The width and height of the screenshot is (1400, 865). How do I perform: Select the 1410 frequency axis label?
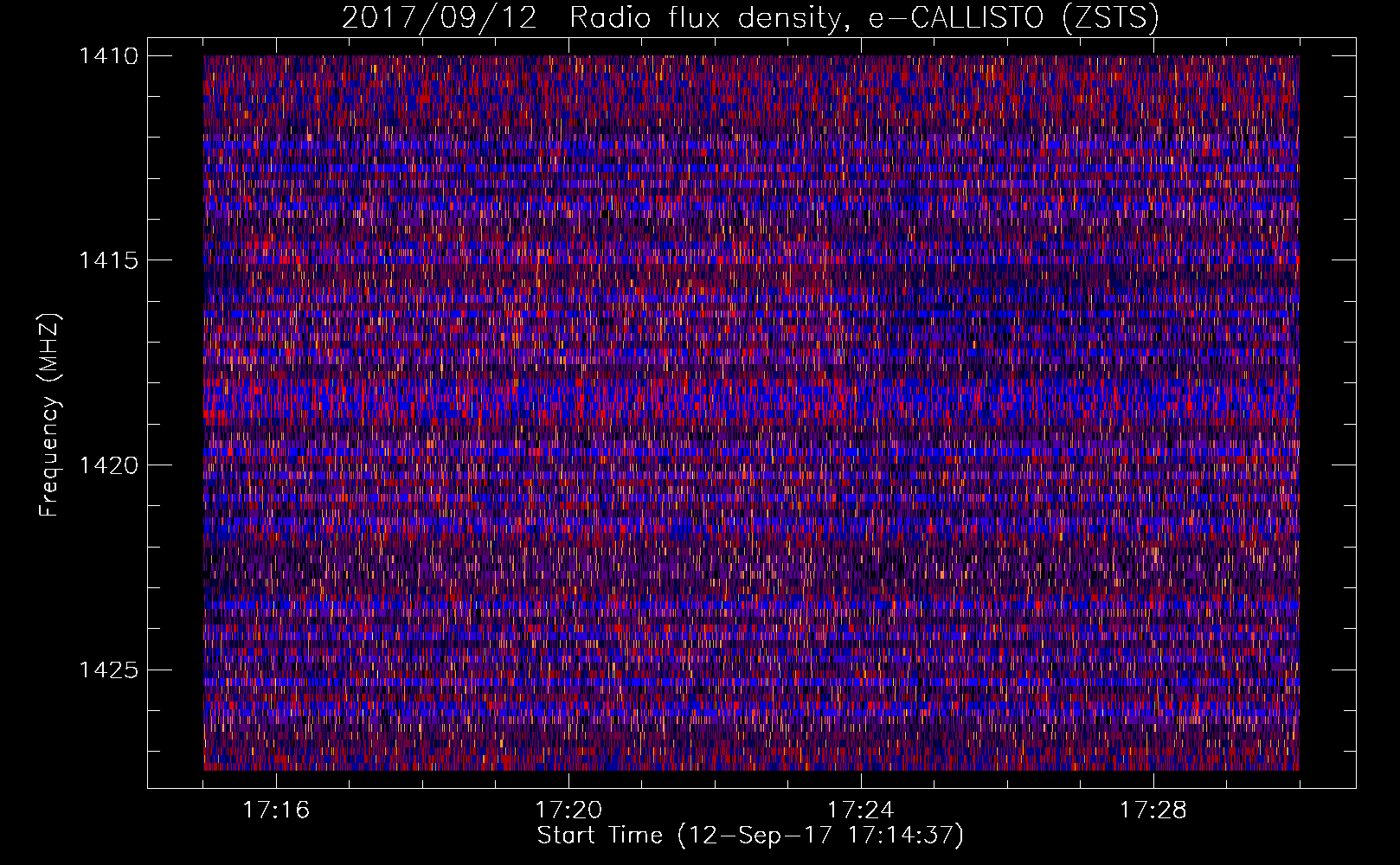click(x=108, y=56)
